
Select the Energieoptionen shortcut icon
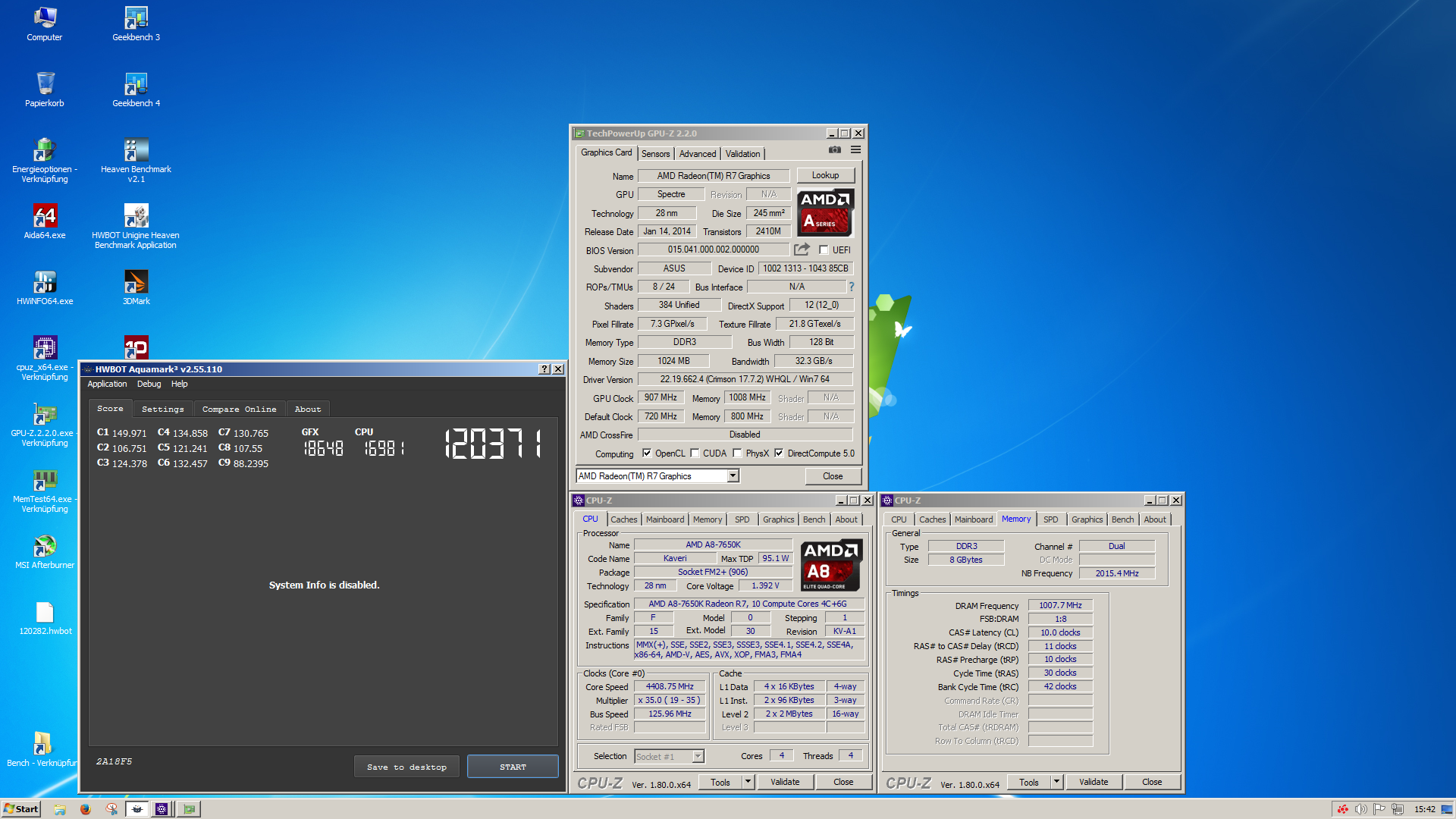[x=45, y=160]
